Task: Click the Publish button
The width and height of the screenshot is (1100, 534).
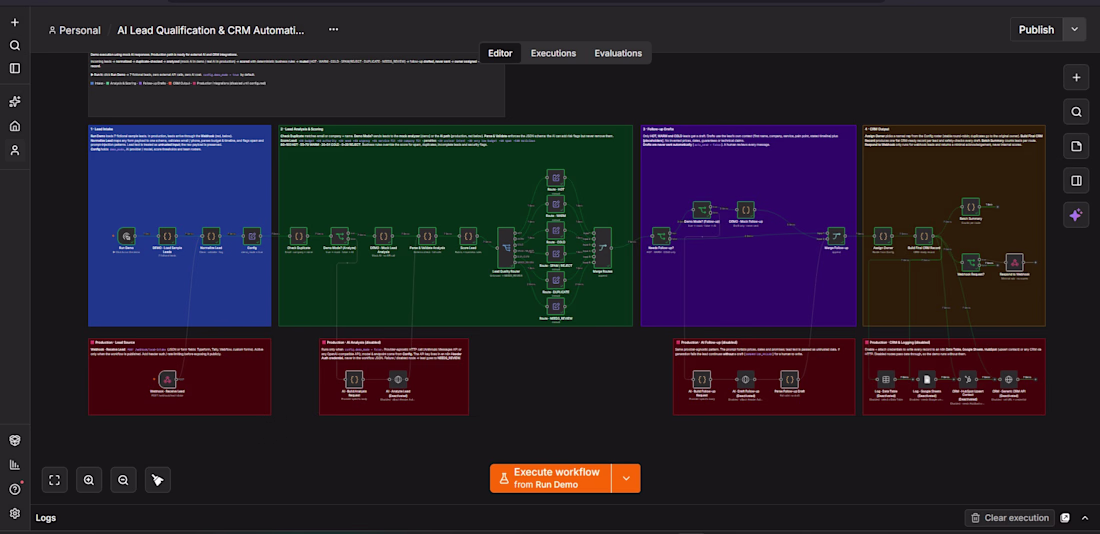Action: [1036, 29]
